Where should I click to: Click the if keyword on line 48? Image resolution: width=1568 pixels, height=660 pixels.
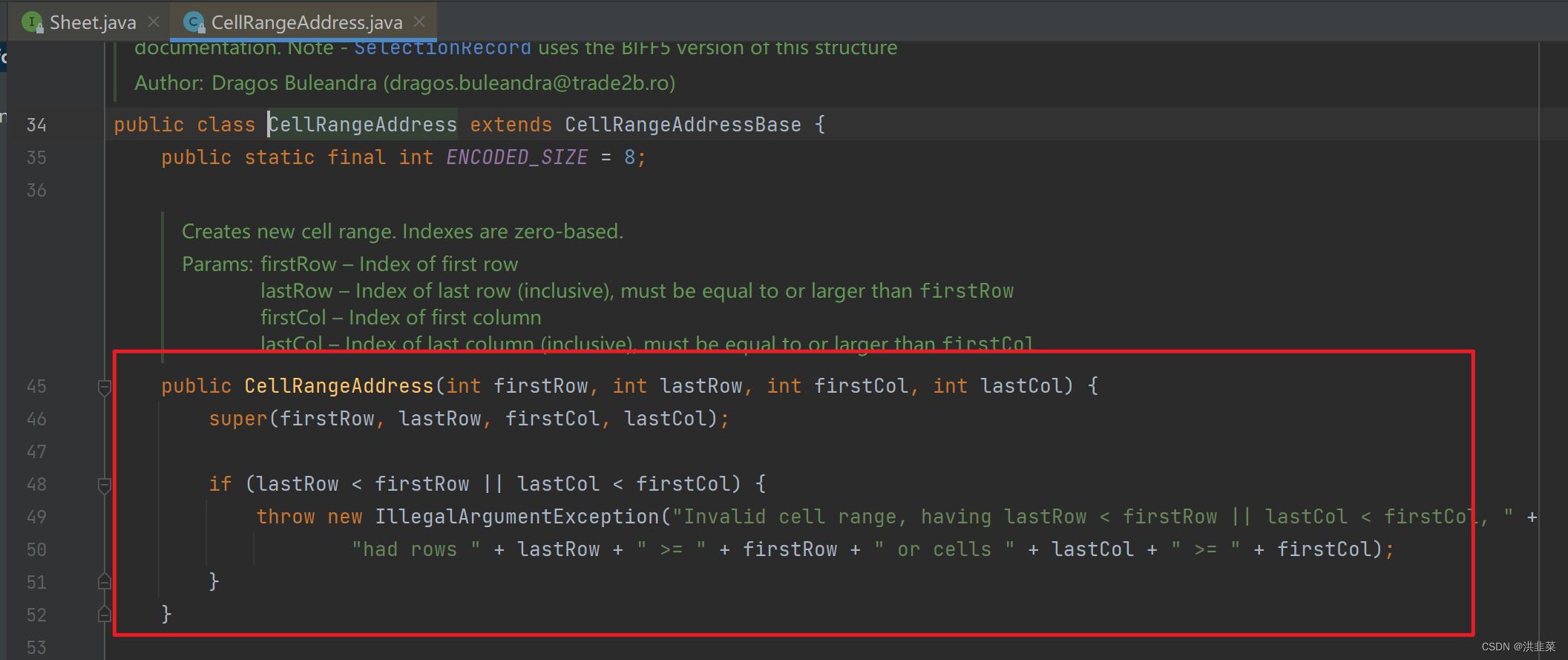[220, 484]
